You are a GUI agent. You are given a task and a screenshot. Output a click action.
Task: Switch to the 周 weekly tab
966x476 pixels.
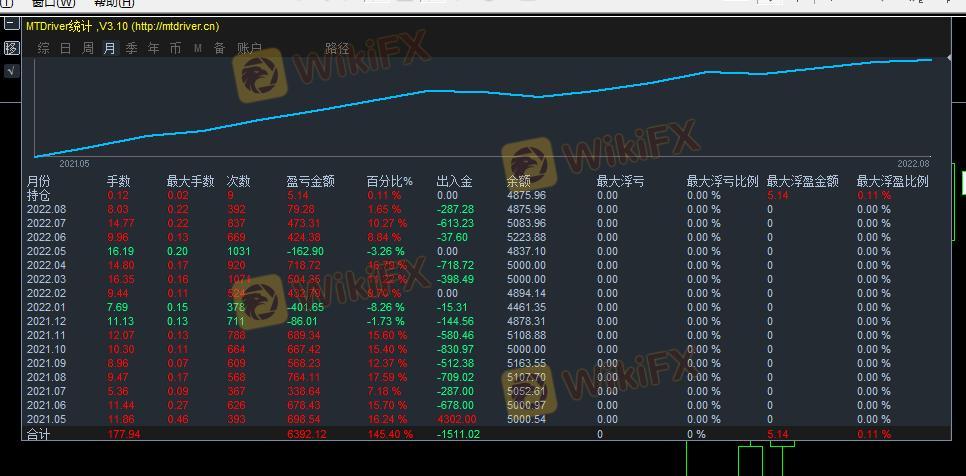point(87,48)
